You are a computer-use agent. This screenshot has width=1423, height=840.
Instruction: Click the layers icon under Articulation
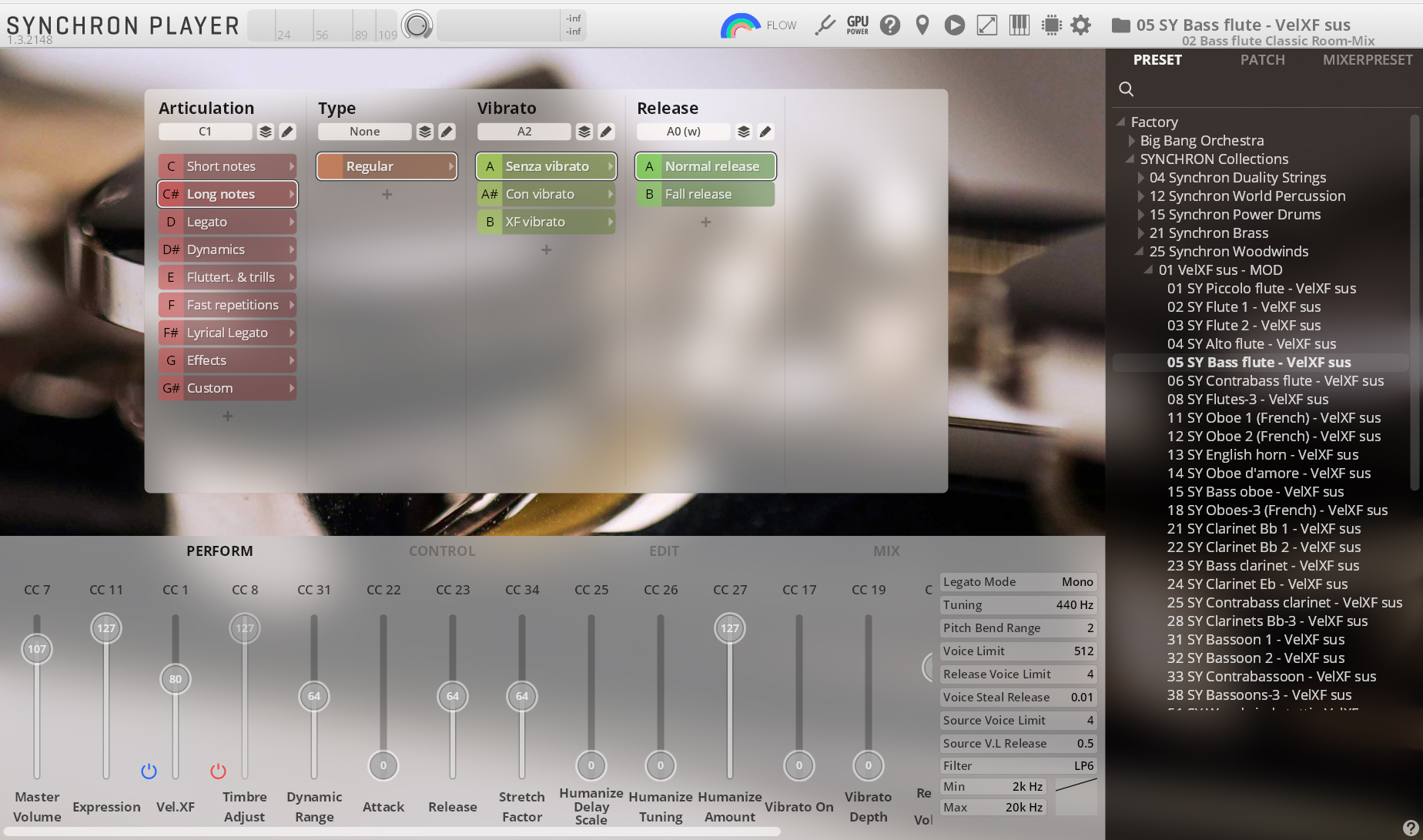[x=266, y=132]
